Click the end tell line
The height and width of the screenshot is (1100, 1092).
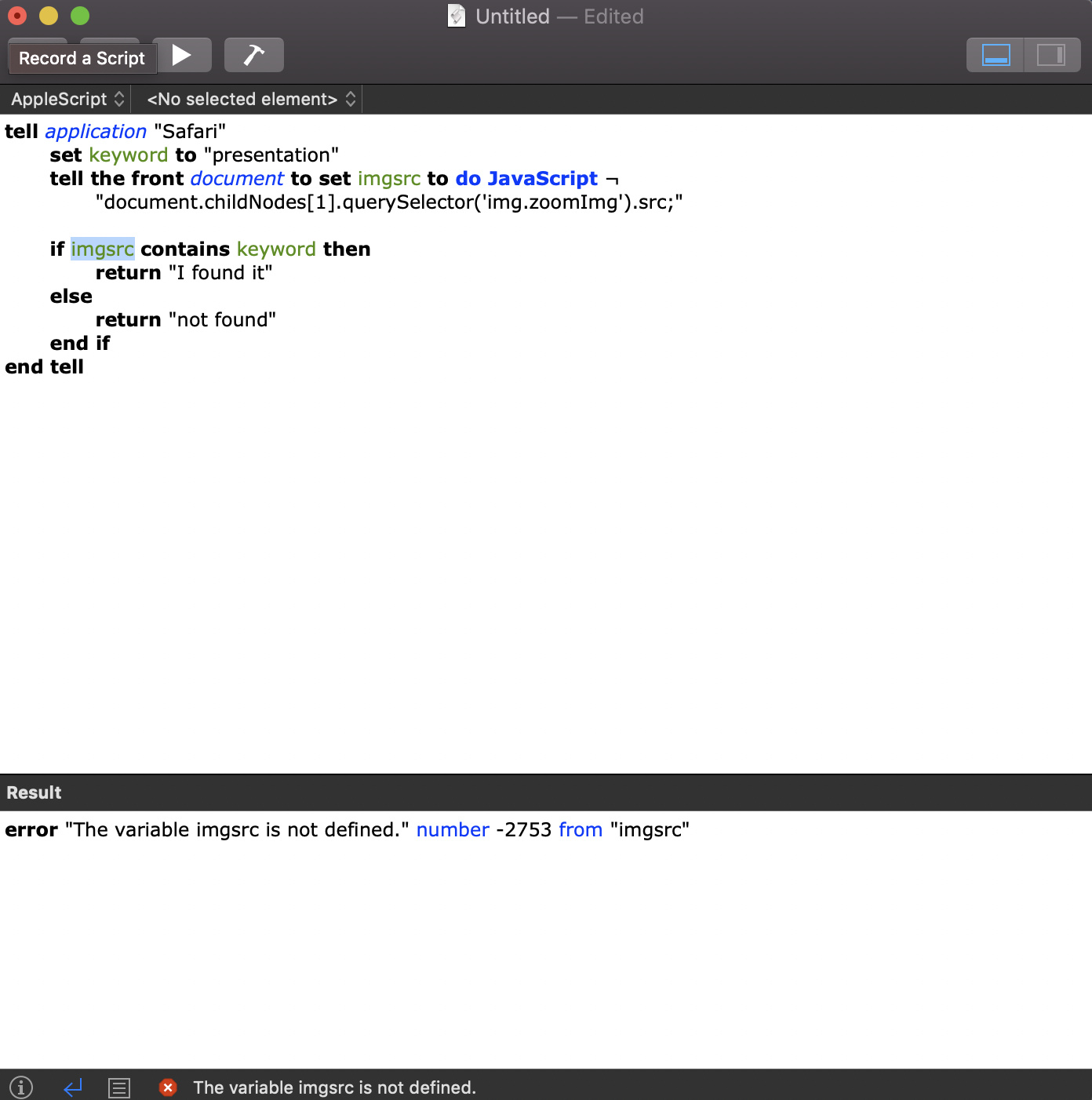44,366
